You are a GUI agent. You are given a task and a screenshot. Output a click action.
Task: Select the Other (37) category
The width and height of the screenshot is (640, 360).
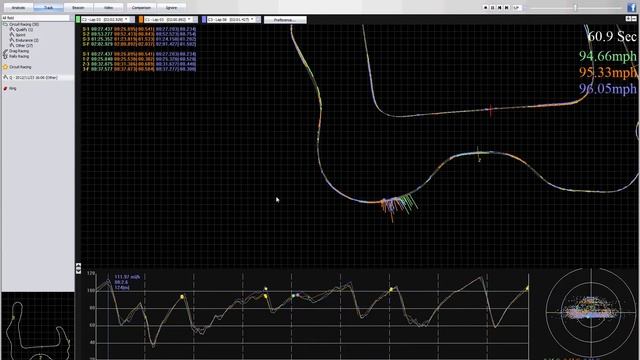(x=24, y=45)
